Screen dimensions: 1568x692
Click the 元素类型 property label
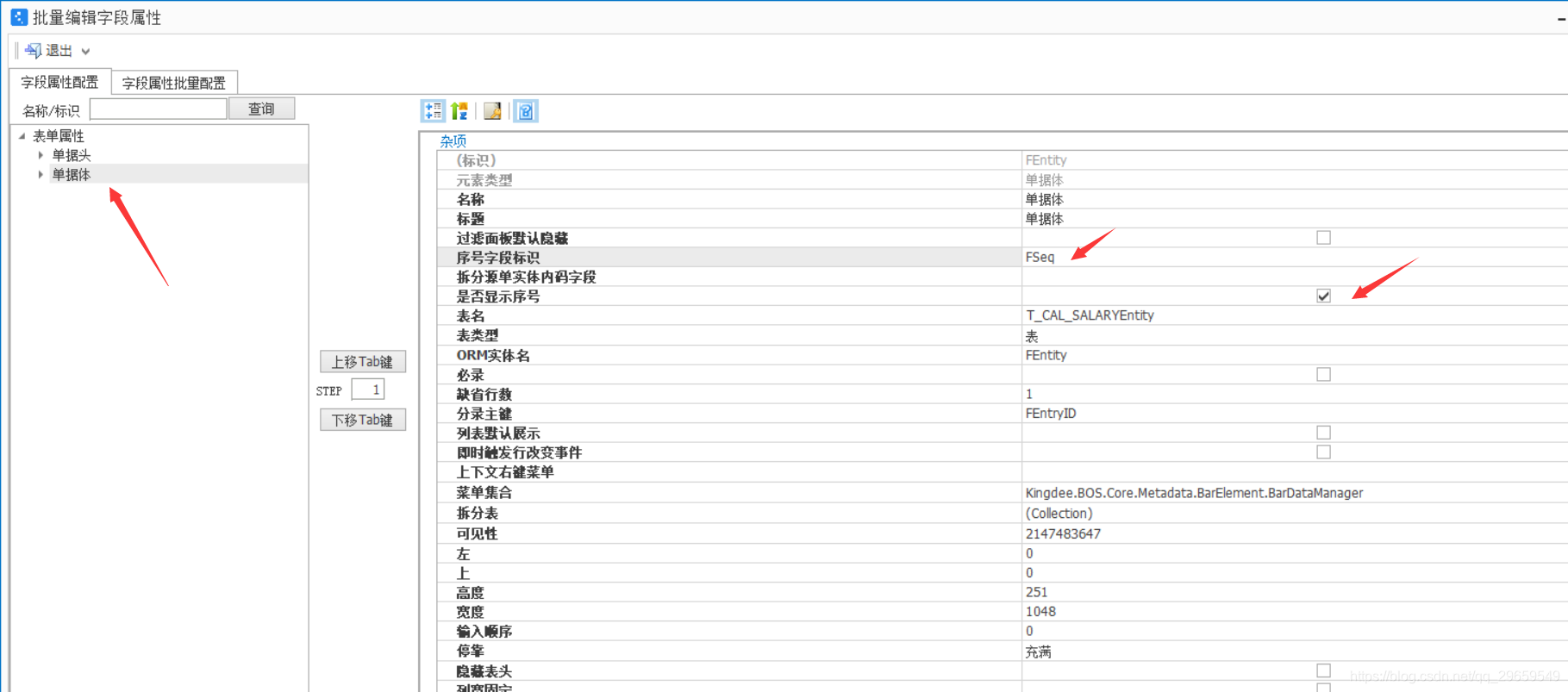coord(484,180)
